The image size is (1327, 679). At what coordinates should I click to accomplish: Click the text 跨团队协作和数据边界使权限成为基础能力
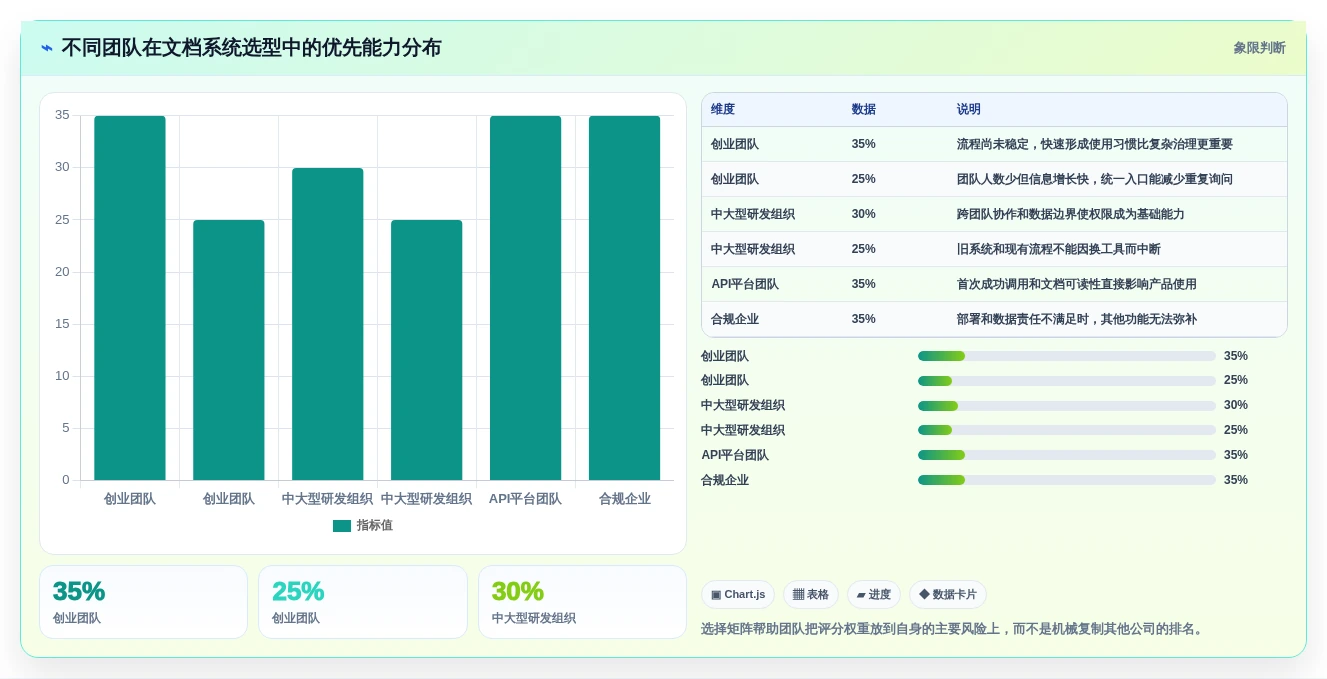pyautogui.click(x=1071, y=214)
